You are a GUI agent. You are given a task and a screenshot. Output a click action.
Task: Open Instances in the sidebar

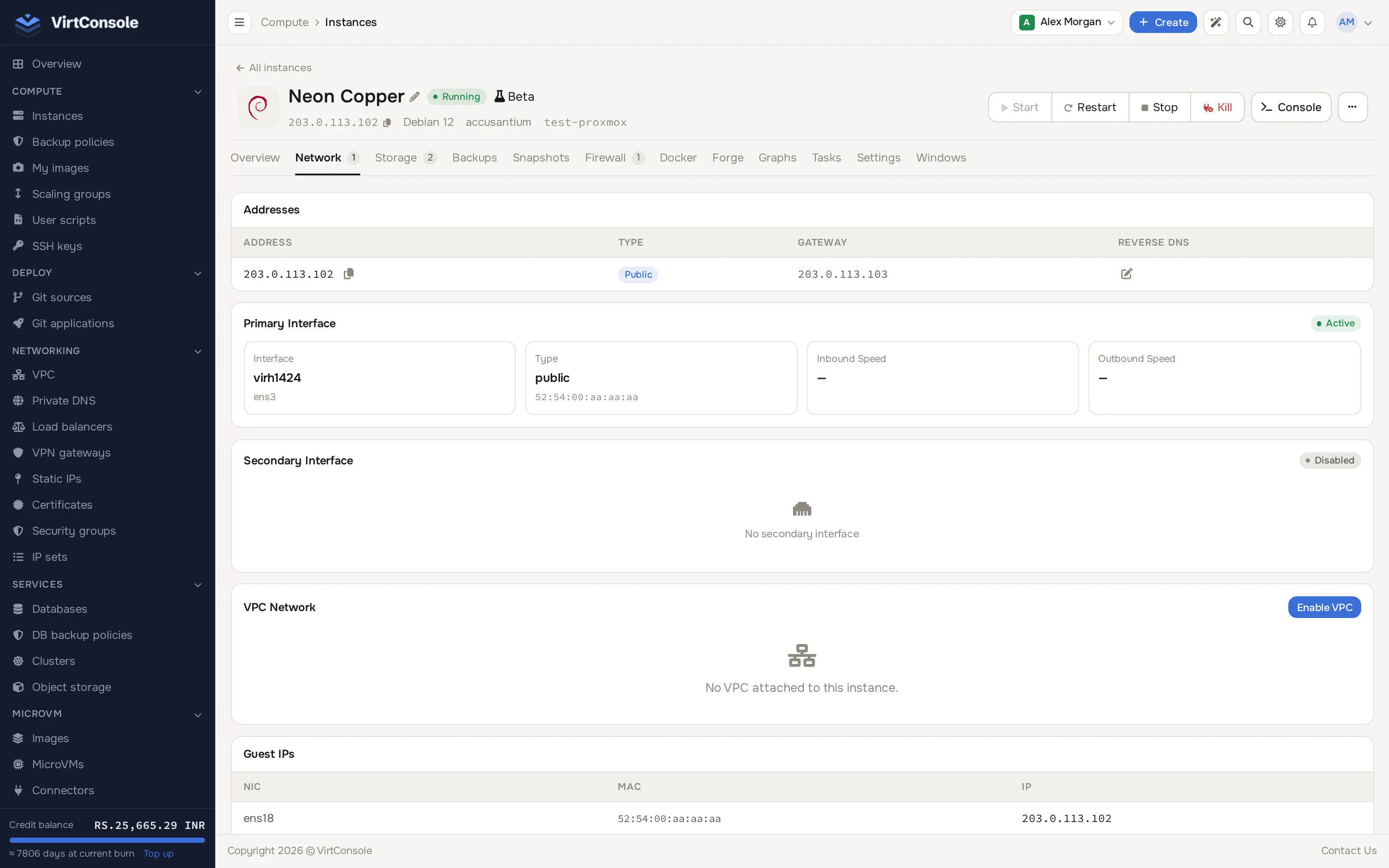pos(57,116)
